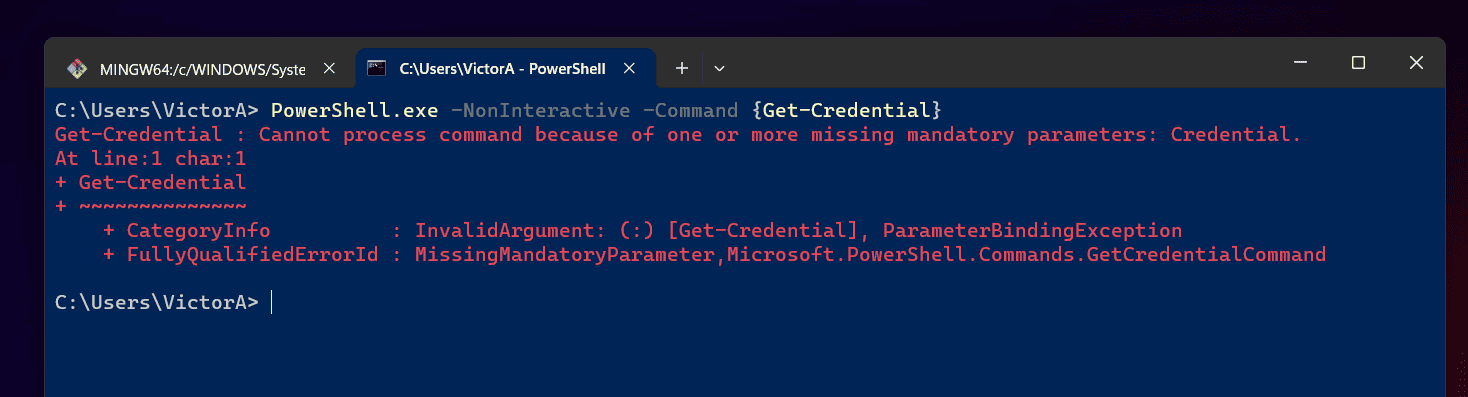This screenshot has height=397, width=1468.
Task: Click the PowerShell.exe command text
Action: (x=355, y=110)
